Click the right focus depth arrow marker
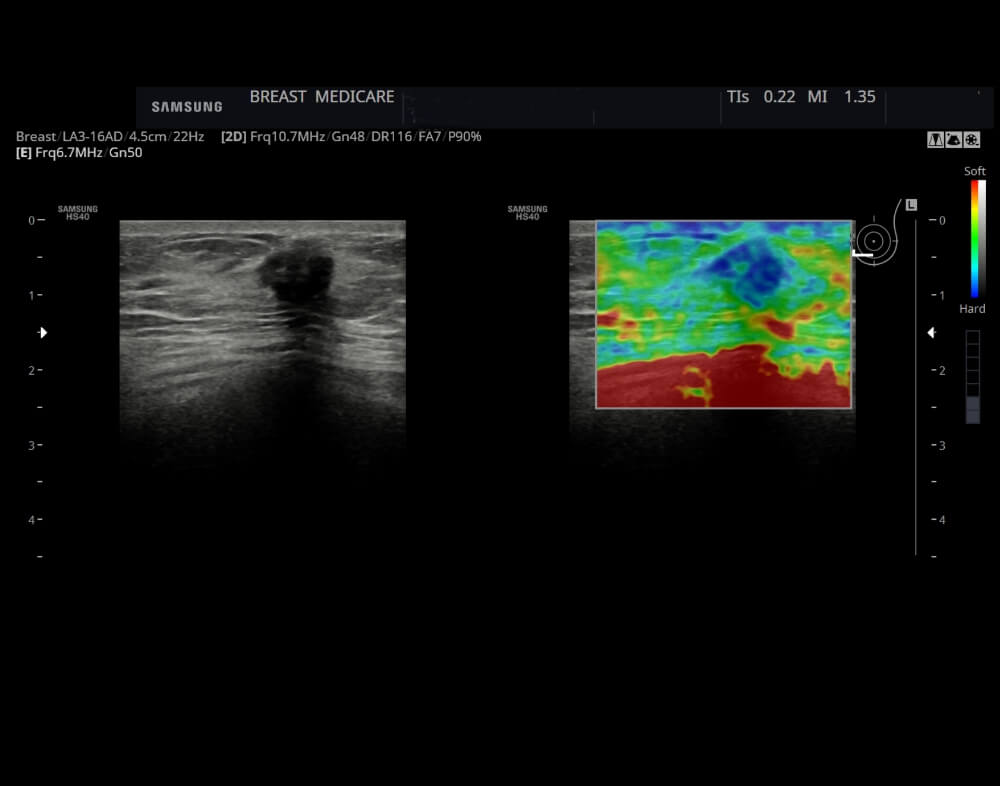1000x786 pixels. click(931, 332)
